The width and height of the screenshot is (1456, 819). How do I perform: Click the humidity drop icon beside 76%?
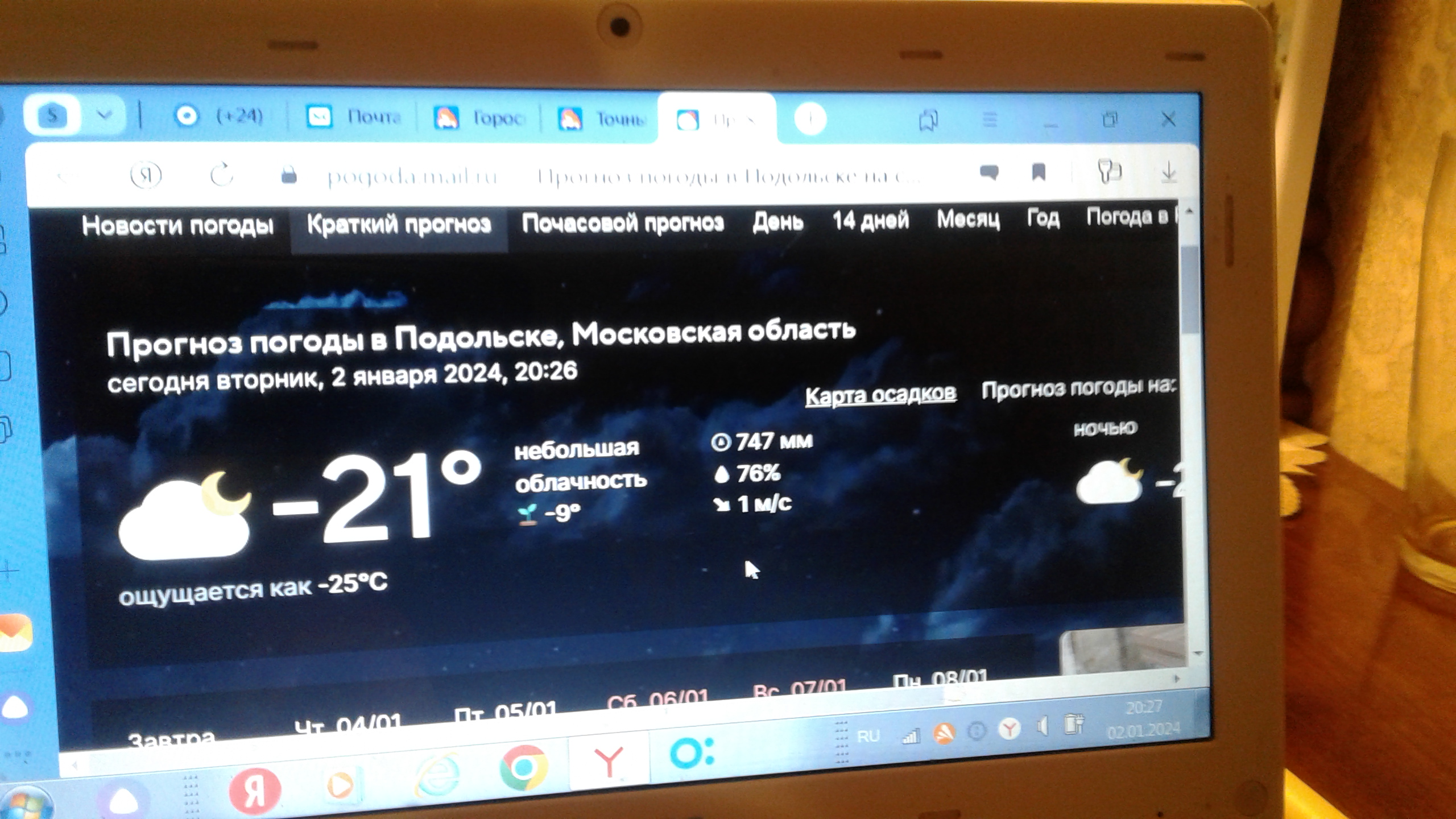pyautogui.click(x=721, y=474)
